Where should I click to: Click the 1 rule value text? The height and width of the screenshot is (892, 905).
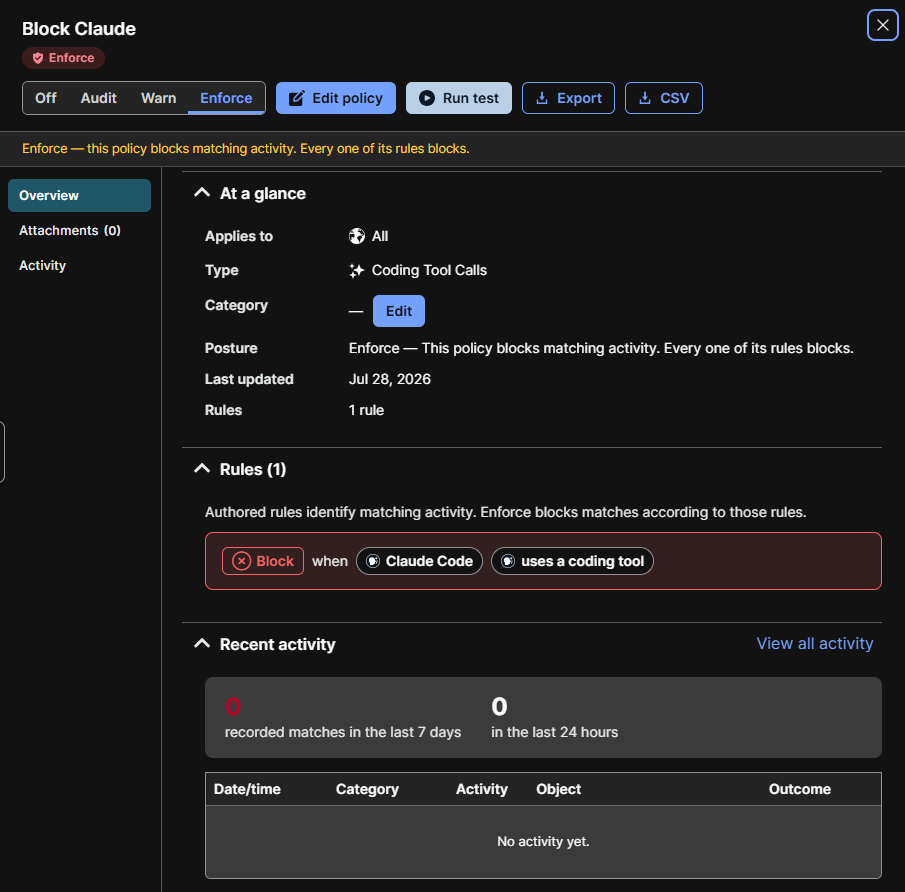pos(367,410)
